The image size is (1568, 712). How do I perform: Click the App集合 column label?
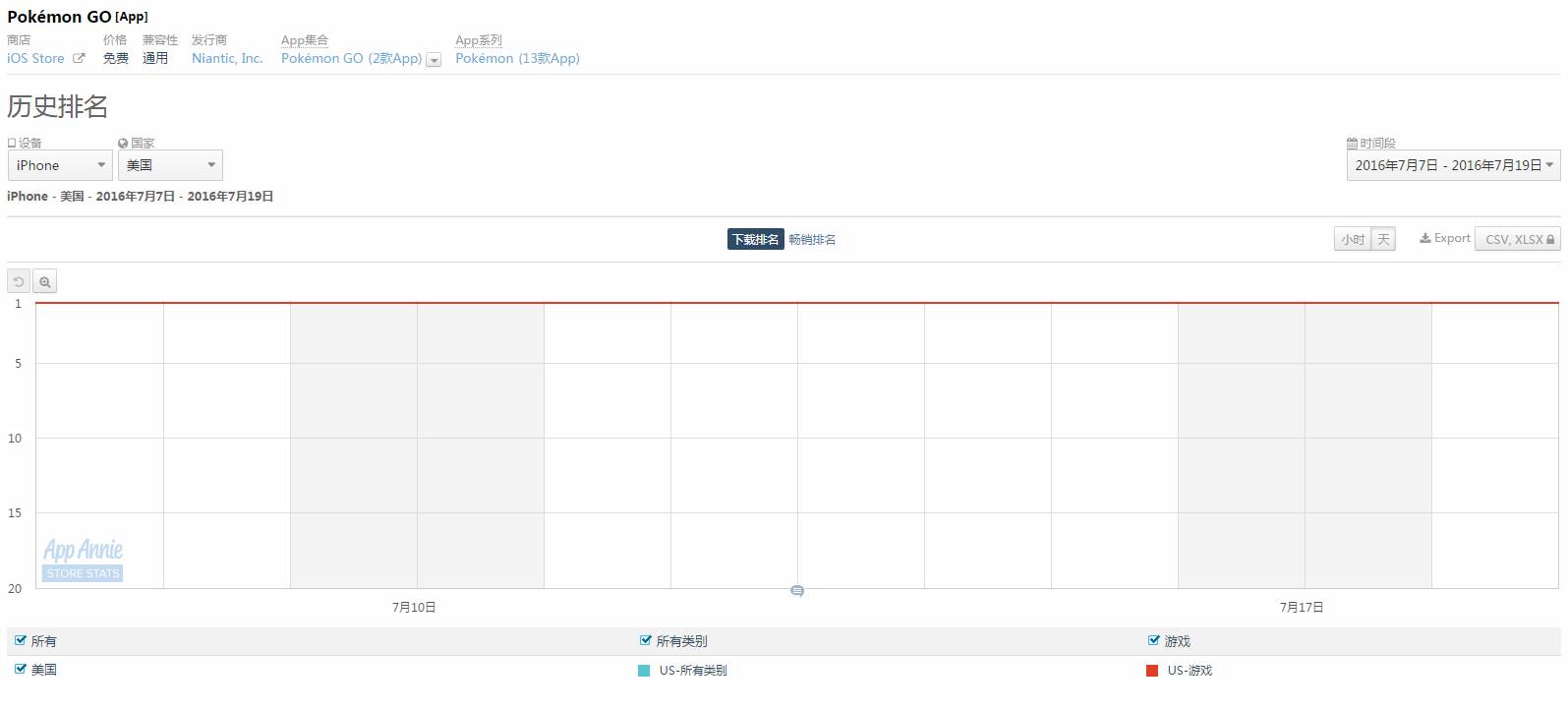pos(305,40)
